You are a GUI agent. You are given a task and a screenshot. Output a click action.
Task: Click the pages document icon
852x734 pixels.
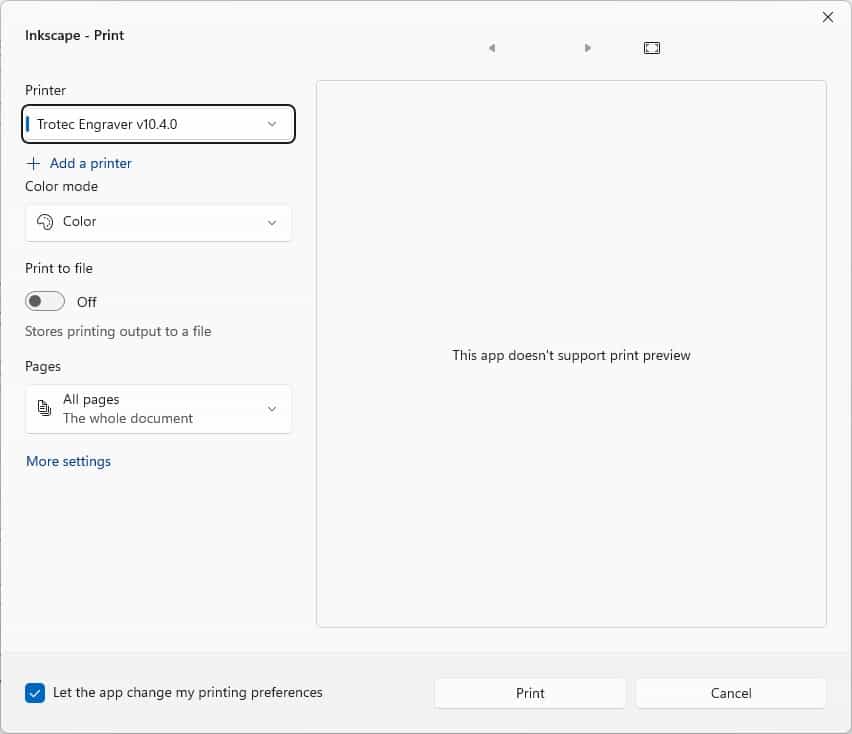[44, 407]
